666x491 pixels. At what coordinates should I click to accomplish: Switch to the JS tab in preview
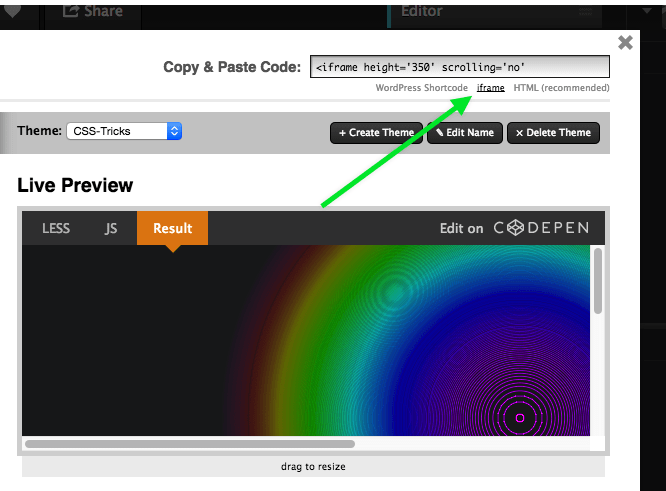coord(110,229)
